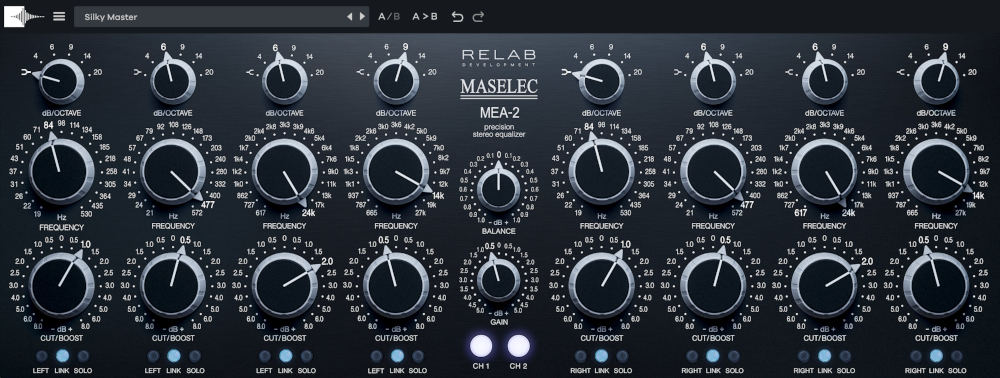Click right-channel 477 Hz FREQUENCY knob
1000x378 pixels.
point(712,171)
